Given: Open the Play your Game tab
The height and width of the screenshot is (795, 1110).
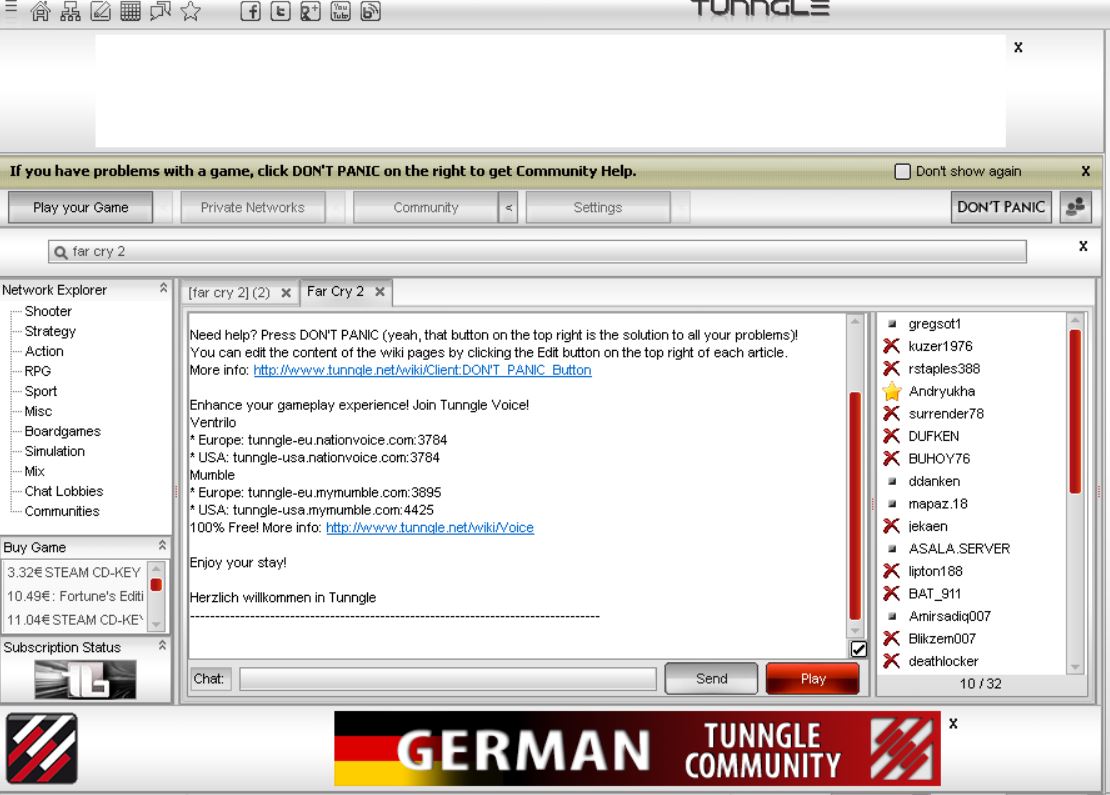Looking at the screenshot, I should coord(81,207).
